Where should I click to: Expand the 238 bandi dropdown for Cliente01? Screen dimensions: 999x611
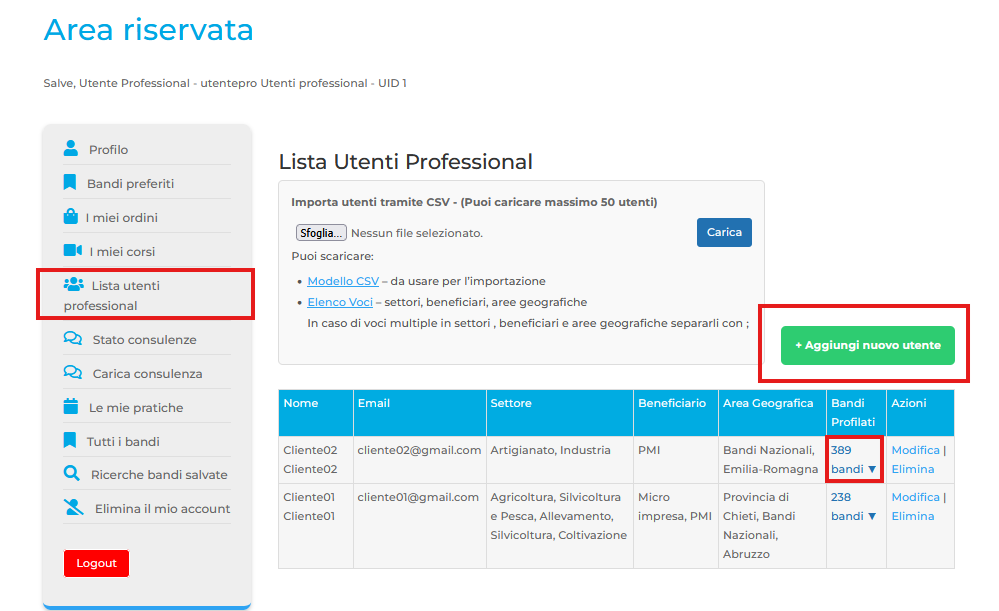pyautogui.click(x=853, y=507)
